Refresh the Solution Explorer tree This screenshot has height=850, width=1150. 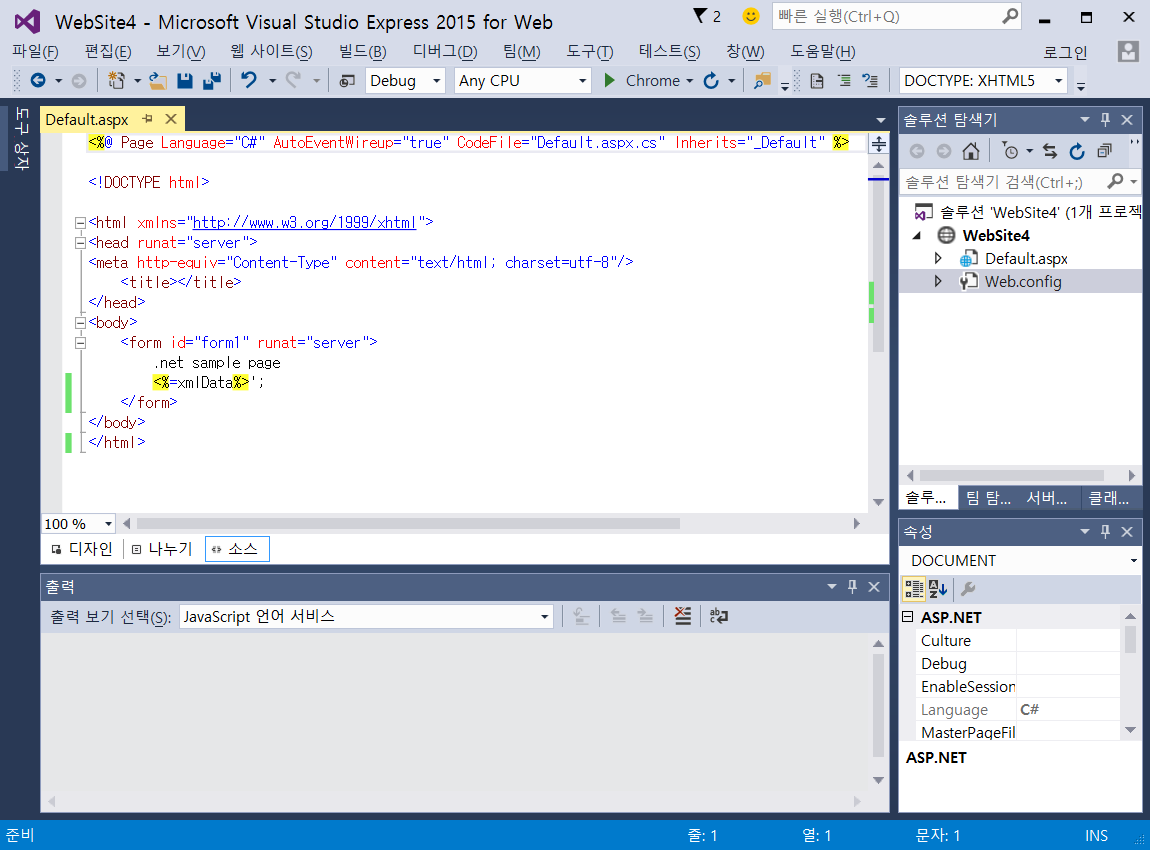coord(1077,151)
